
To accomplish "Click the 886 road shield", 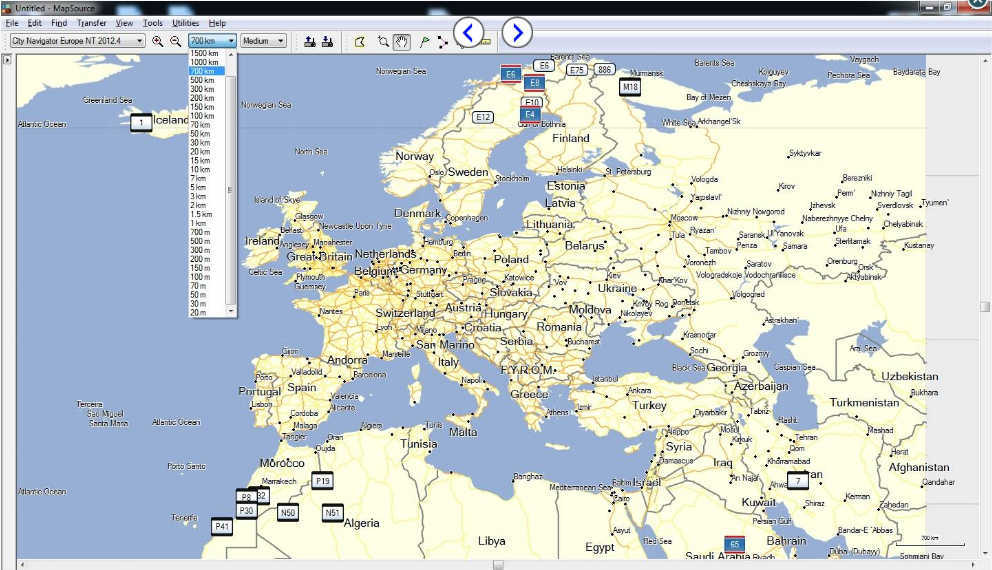I will (x=604, y=70).
